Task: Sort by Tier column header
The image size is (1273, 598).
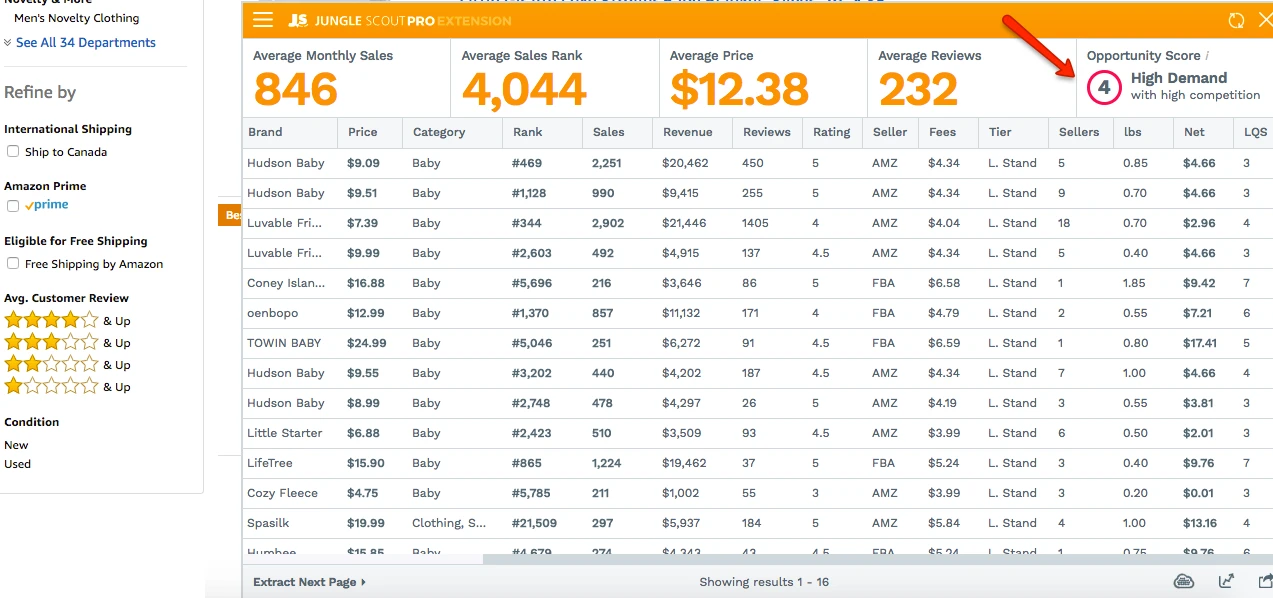Action: pyautogui.click(x=1000, y=132)
